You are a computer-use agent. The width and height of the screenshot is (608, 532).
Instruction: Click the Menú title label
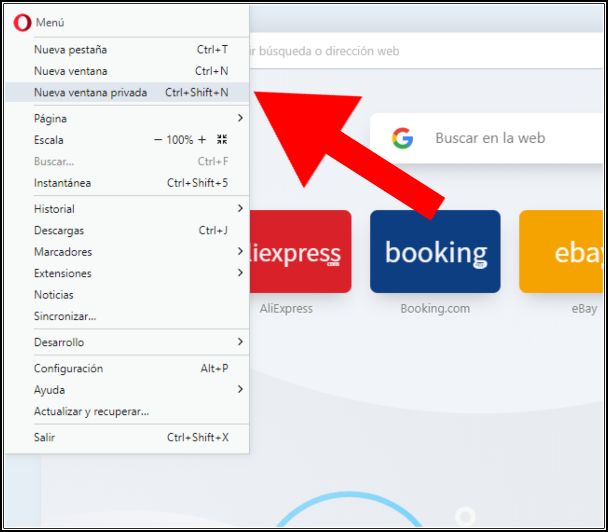50,22
